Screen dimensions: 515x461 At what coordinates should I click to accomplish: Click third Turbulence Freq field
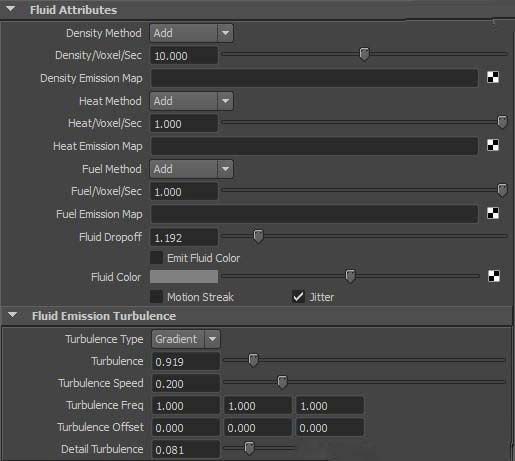(x=330, y=406)
